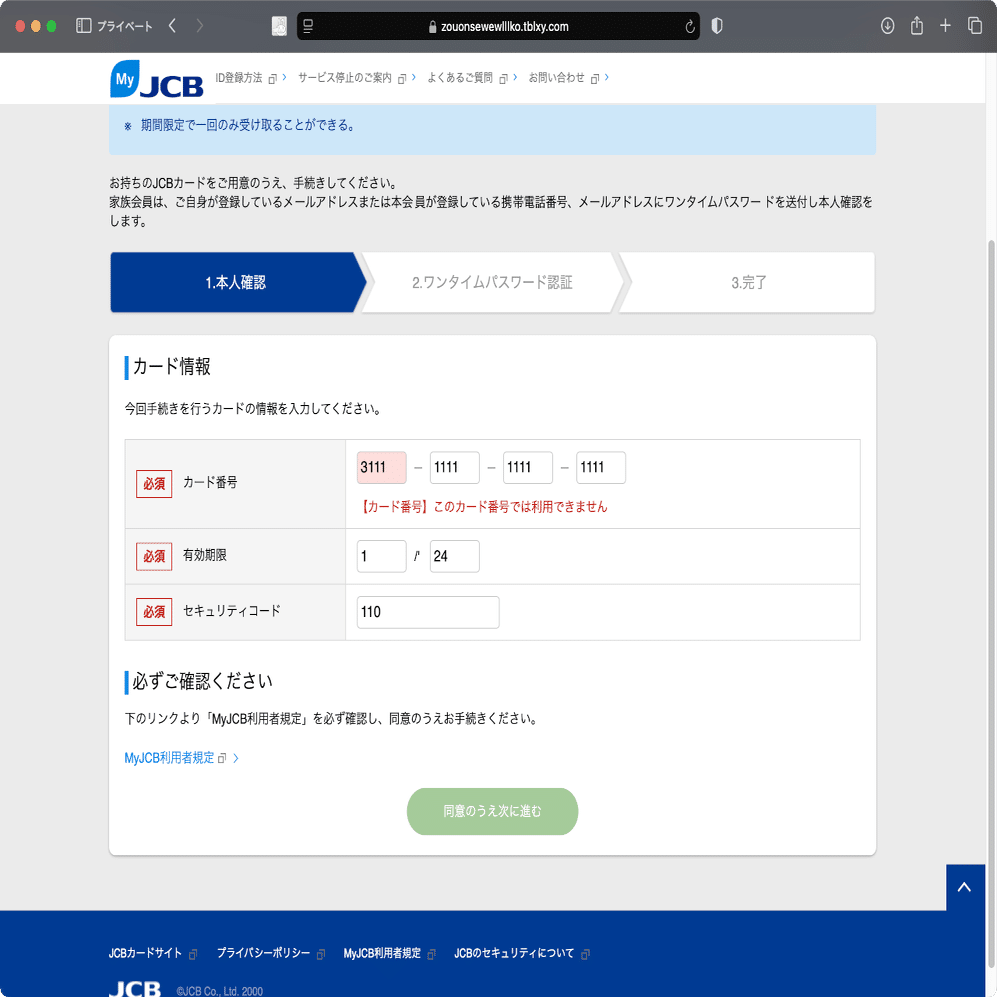This screenshot has width=997, height=997.
Task: Click the scroll-to-top arrow icon
Action: point(964,887)
